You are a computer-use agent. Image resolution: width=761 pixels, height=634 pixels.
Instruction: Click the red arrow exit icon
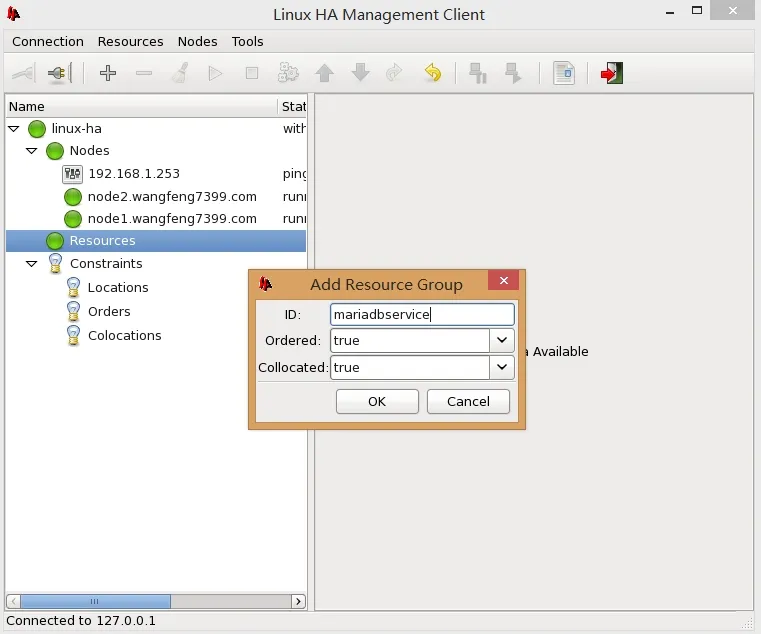click(612, 73)
